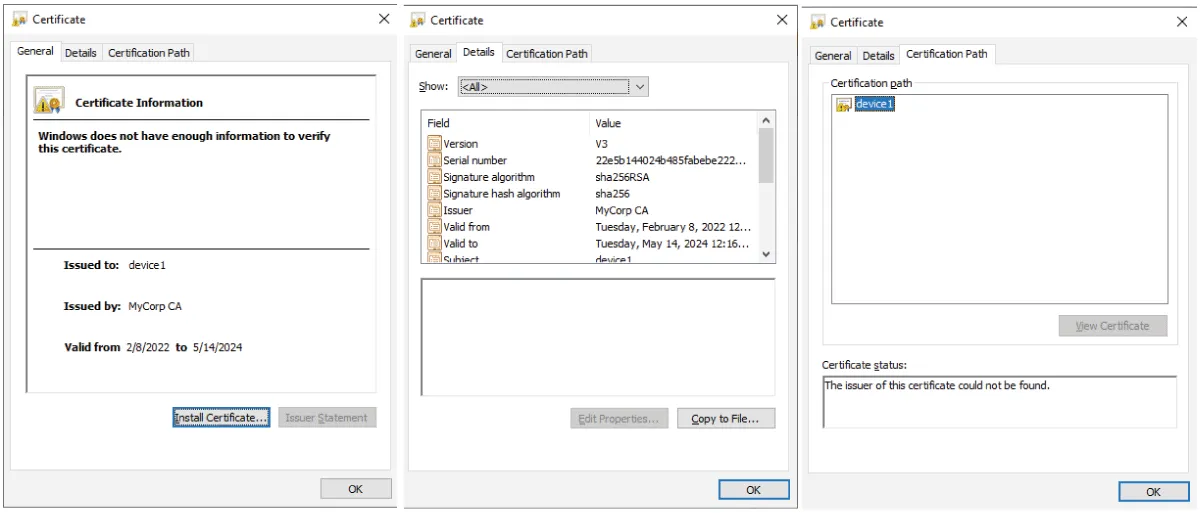
Task: Open Details tab in left Certificate window
Action: click(x=81, y=53)
